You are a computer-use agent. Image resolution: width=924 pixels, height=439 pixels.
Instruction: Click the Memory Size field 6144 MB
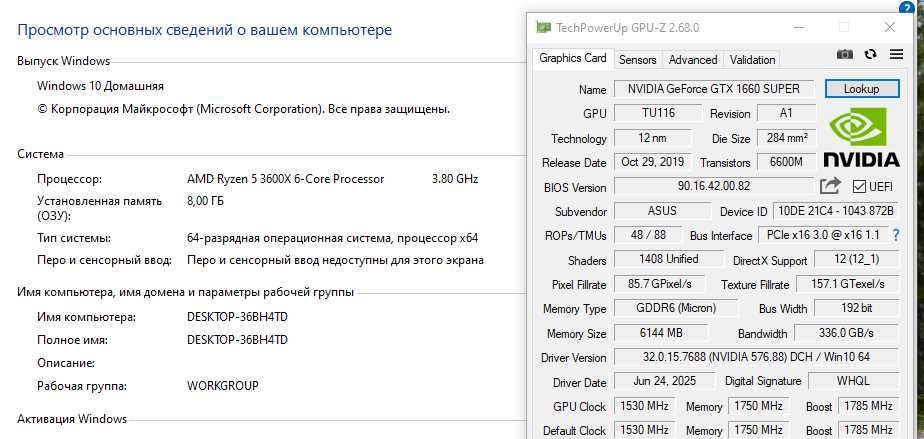coord(661,333)
